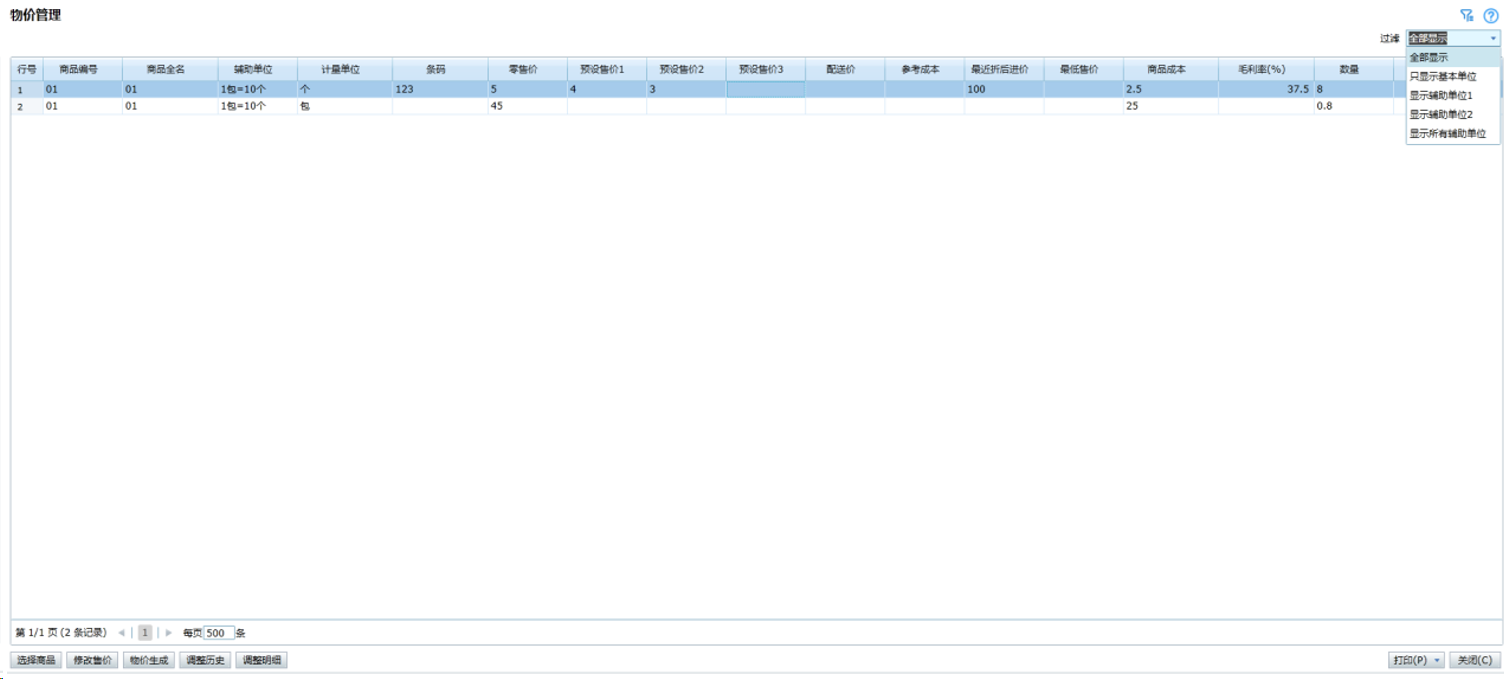Go to next page arrow
The width and height of the screenshot is (1504, 679).
click(x=169, y=633)
